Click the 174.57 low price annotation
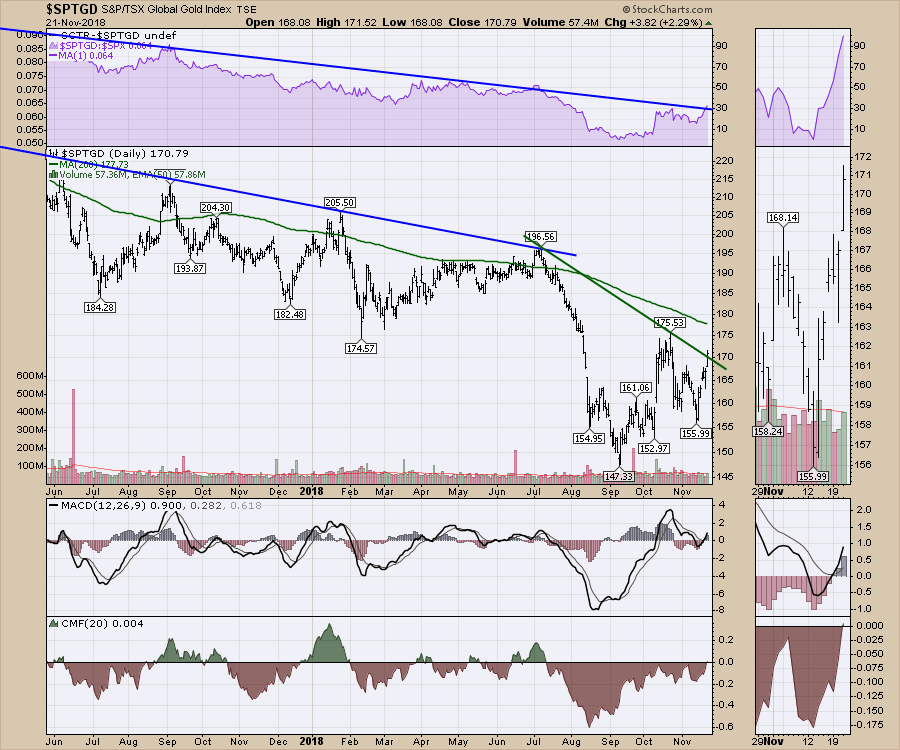Viewport: 900px width, 750px height. [360, 348]
